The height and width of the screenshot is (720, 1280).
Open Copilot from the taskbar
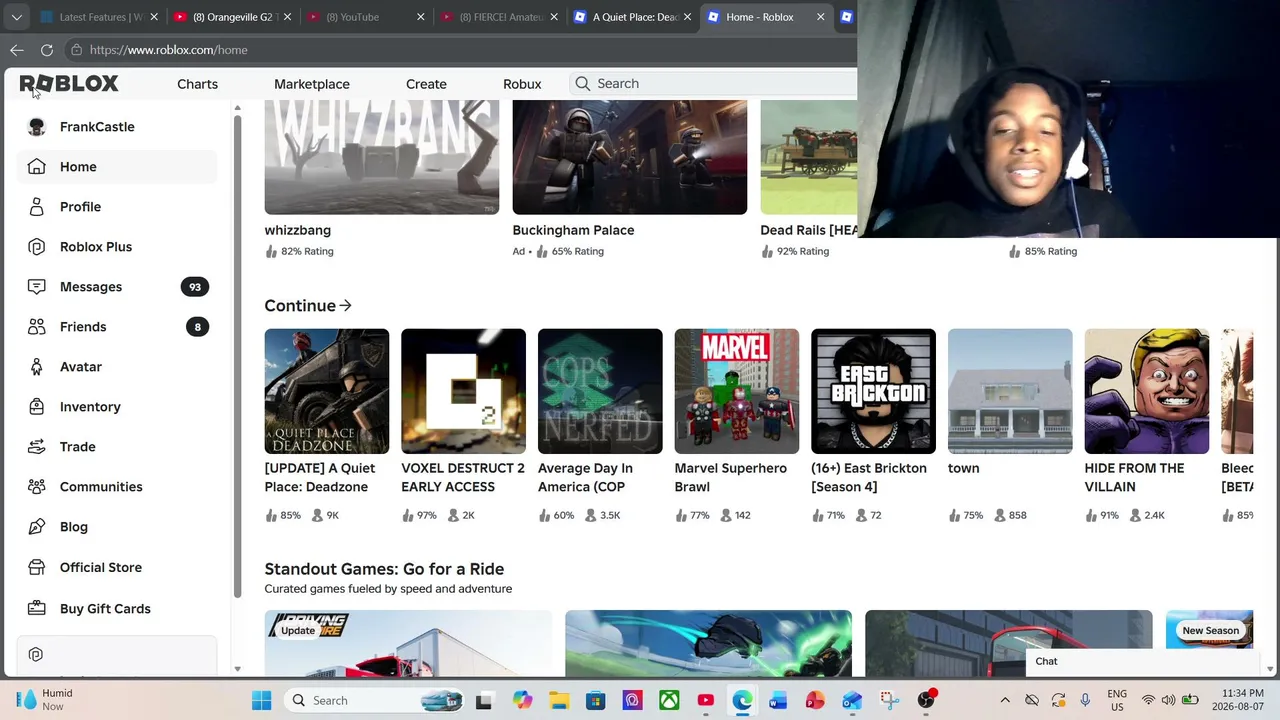523,700
